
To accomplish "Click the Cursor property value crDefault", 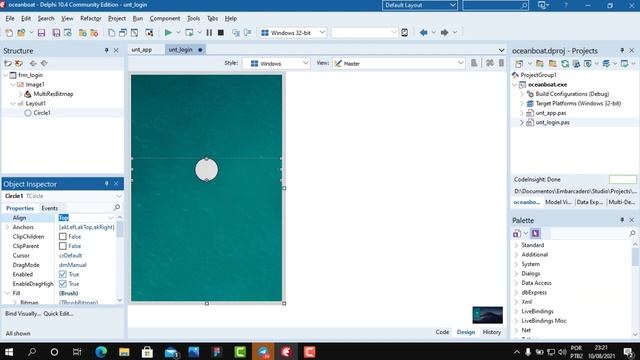I will coord(71,256).
